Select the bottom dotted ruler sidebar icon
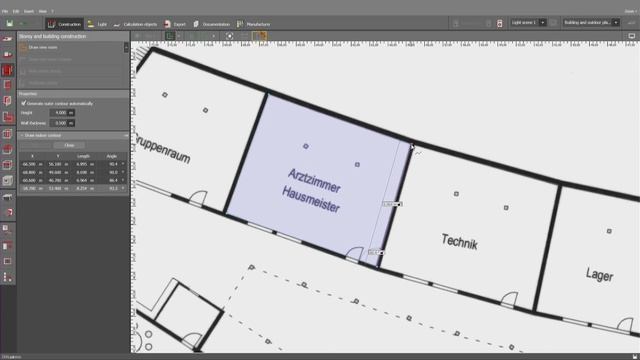This screenshot has height=360, width=640. click(x=7, y=277)
